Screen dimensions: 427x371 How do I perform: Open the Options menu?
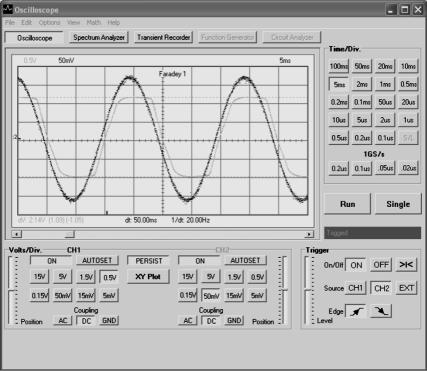tap(49, 23)
